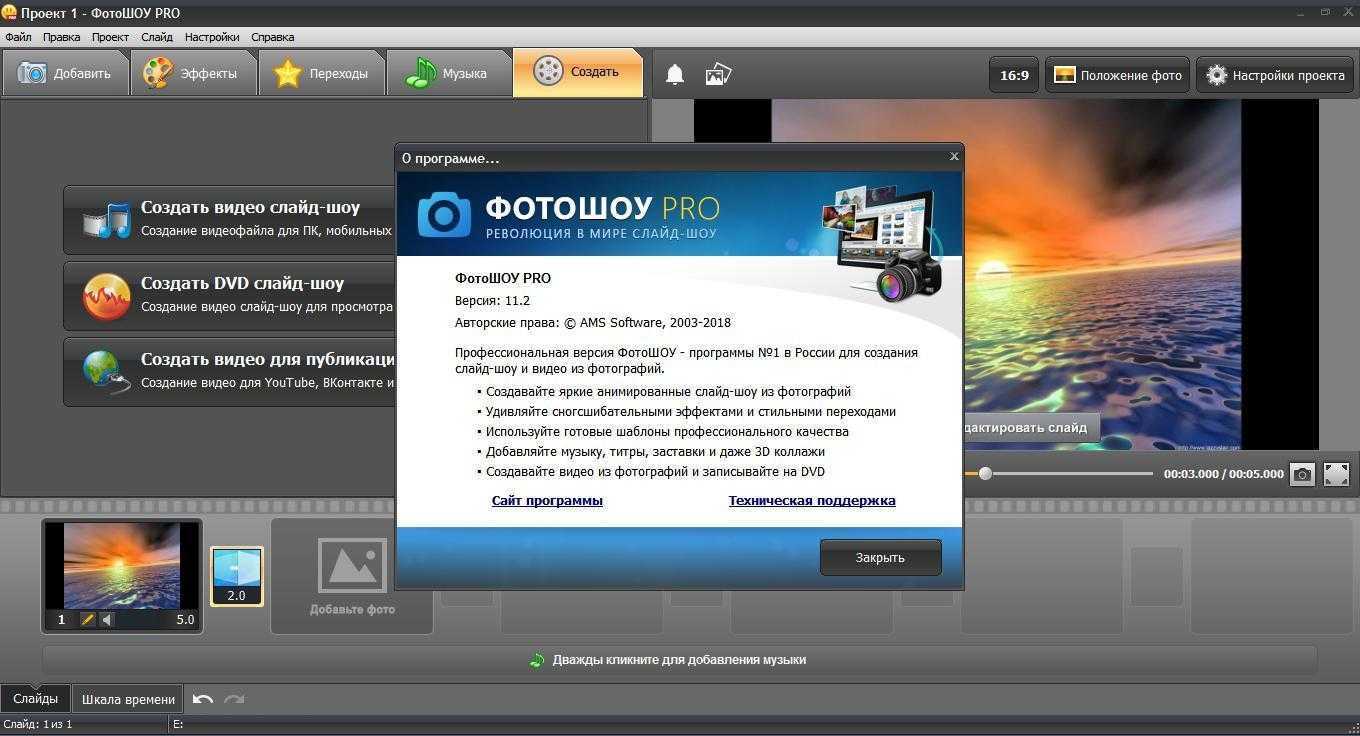Open the Сайт программы link
Image resolution: width=1360 pixels, height=736 pixels.
[x=547, y=500]
